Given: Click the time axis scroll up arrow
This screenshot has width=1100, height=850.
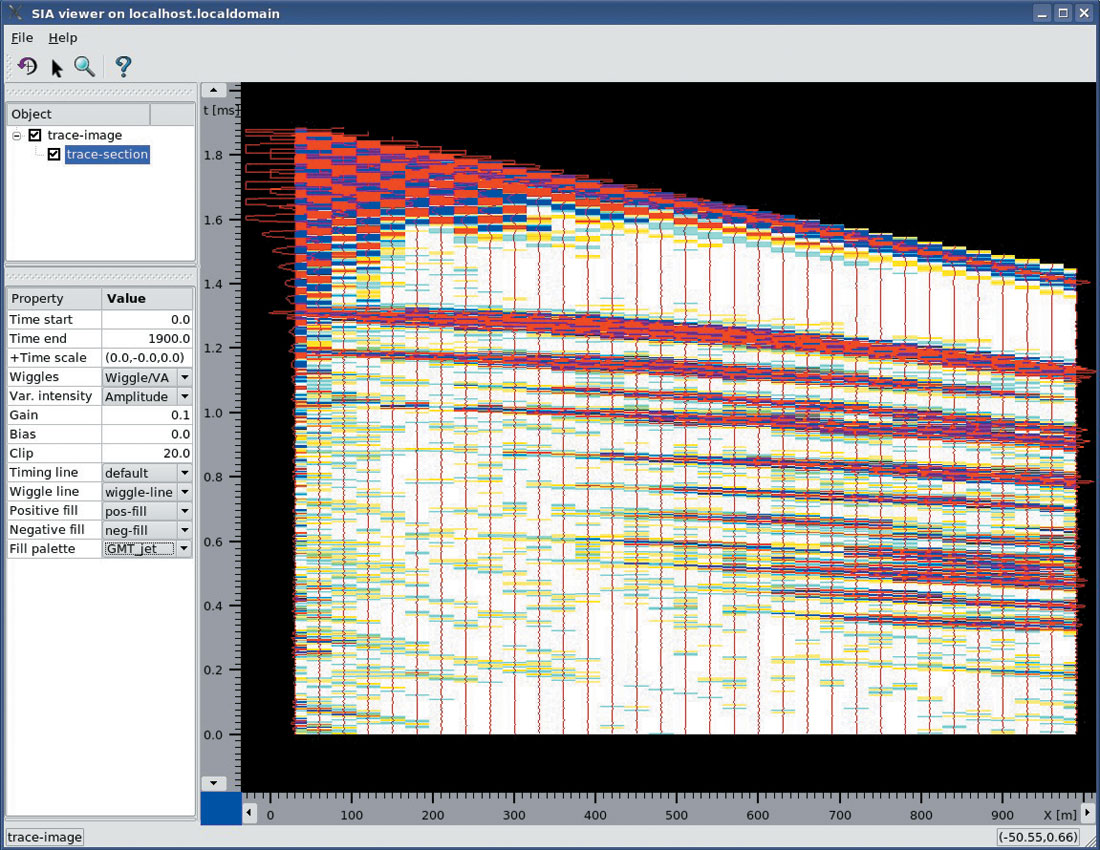Looking at the screenshot, I should pos(213,90).
